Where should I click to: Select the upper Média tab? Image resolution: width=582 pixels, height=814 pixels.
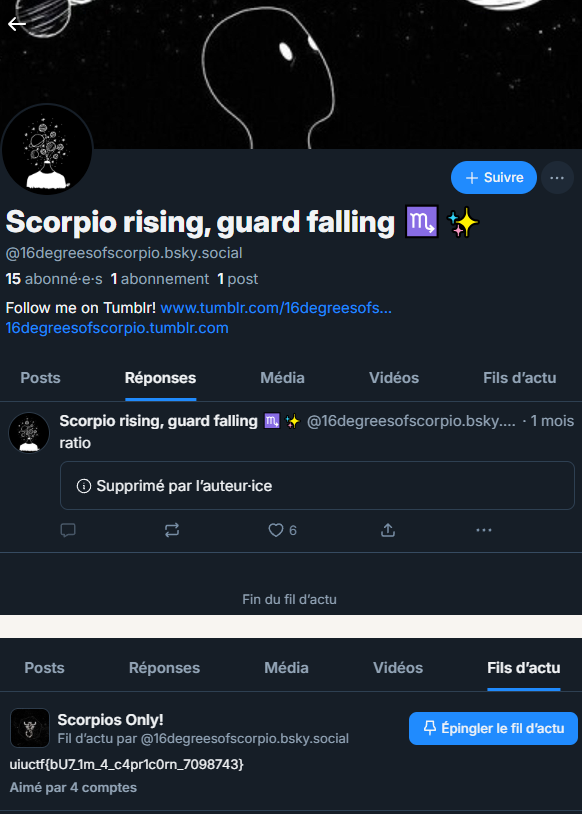click(x=282, y=378)
